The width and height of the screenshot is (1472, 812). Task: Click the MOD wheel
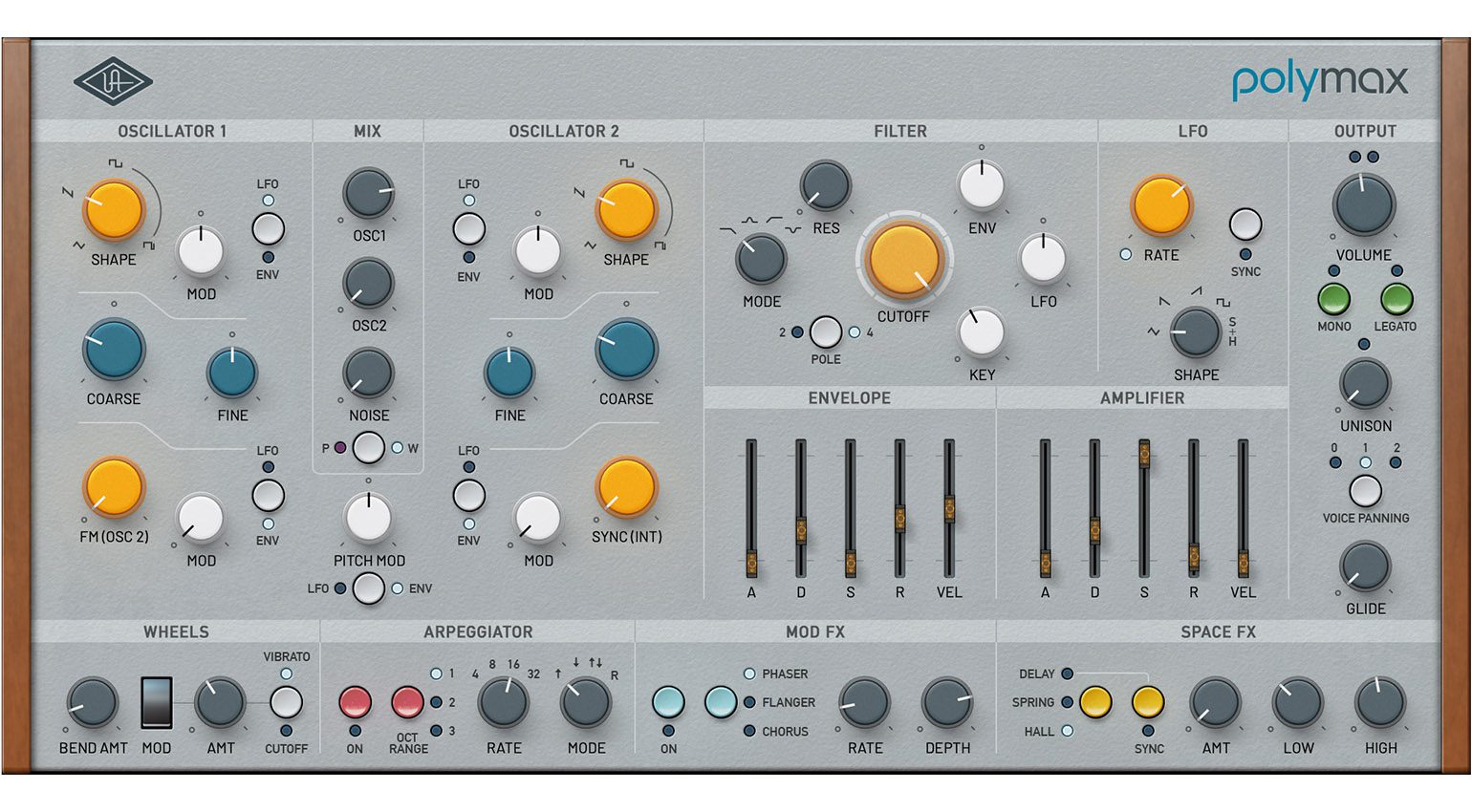tap(157, 703)
